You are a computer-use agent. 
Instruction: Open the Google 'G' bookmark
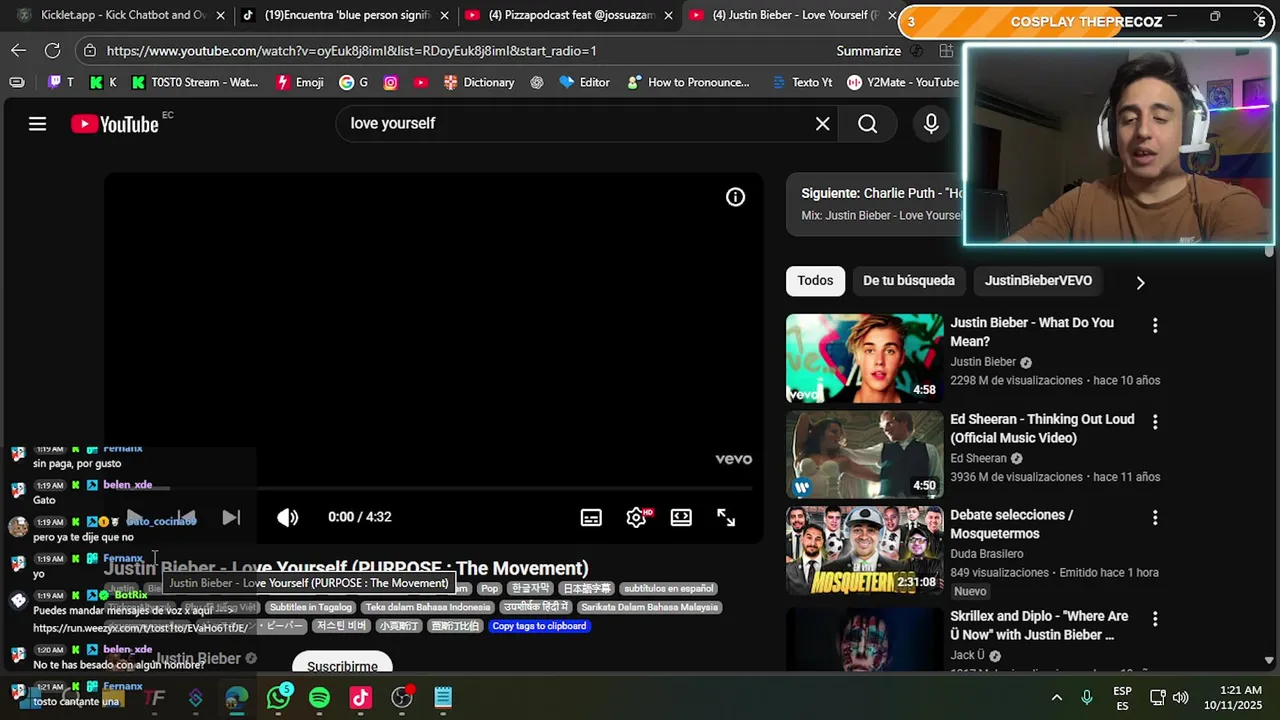click(x=354, y=82)
